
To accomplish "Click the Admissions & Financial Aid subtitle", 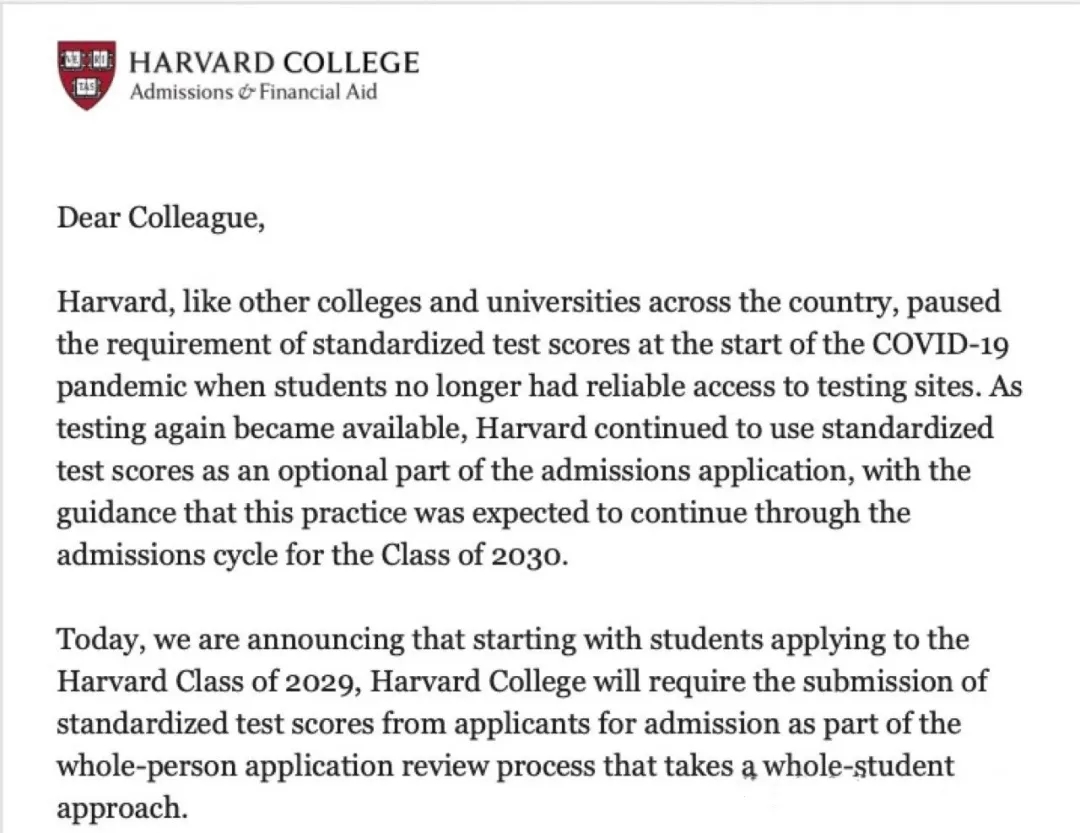I will coord(253,92).
